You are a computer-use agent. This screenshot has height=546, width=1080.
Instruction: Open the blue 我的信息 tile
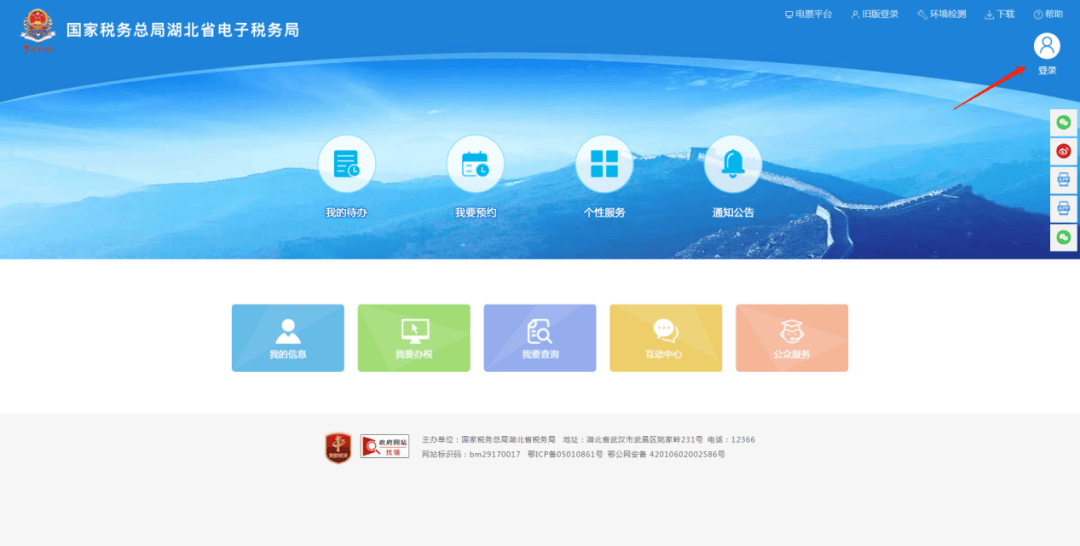(288, 338)
